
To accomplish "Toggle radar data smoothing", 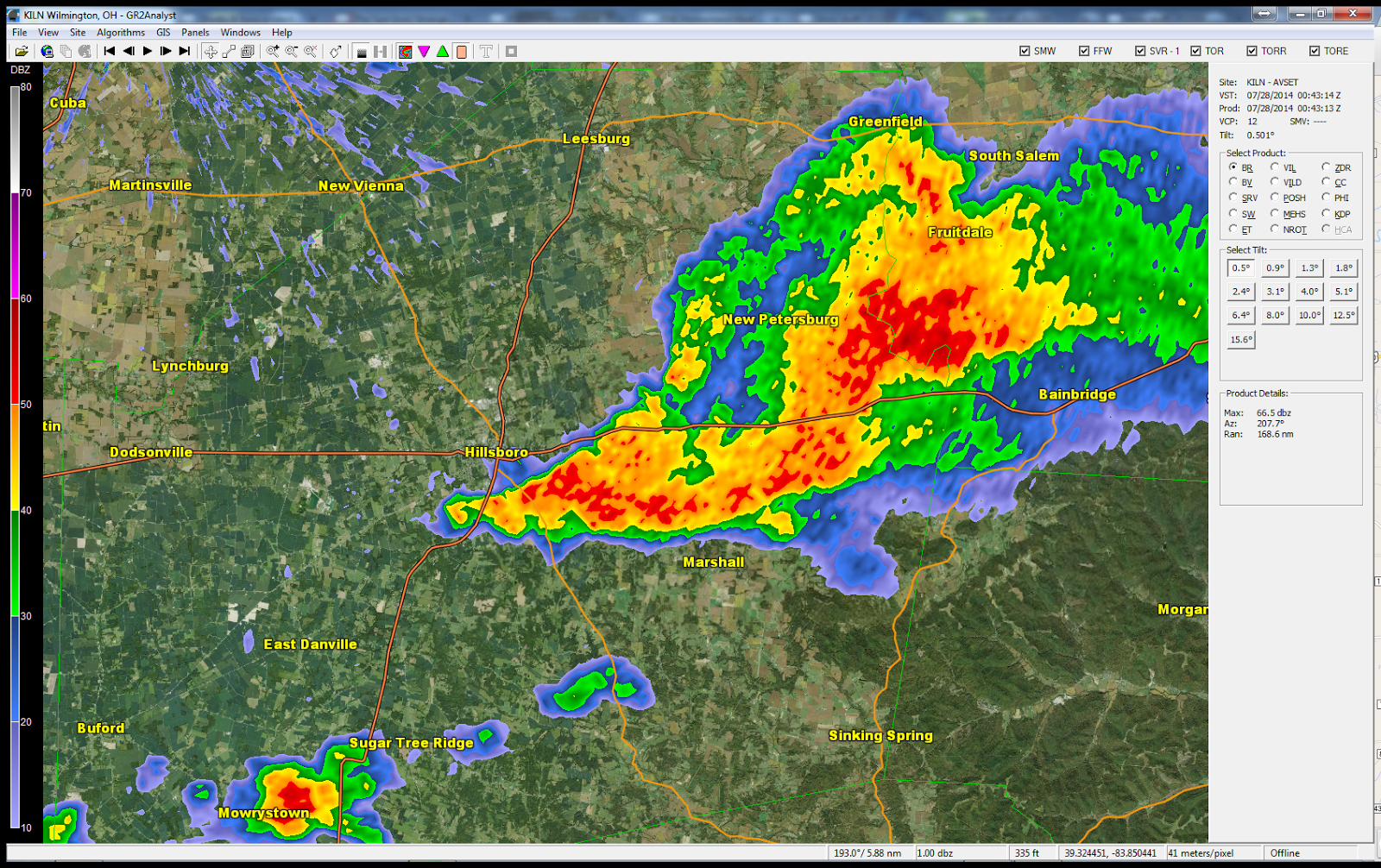I will pos(360,50).
